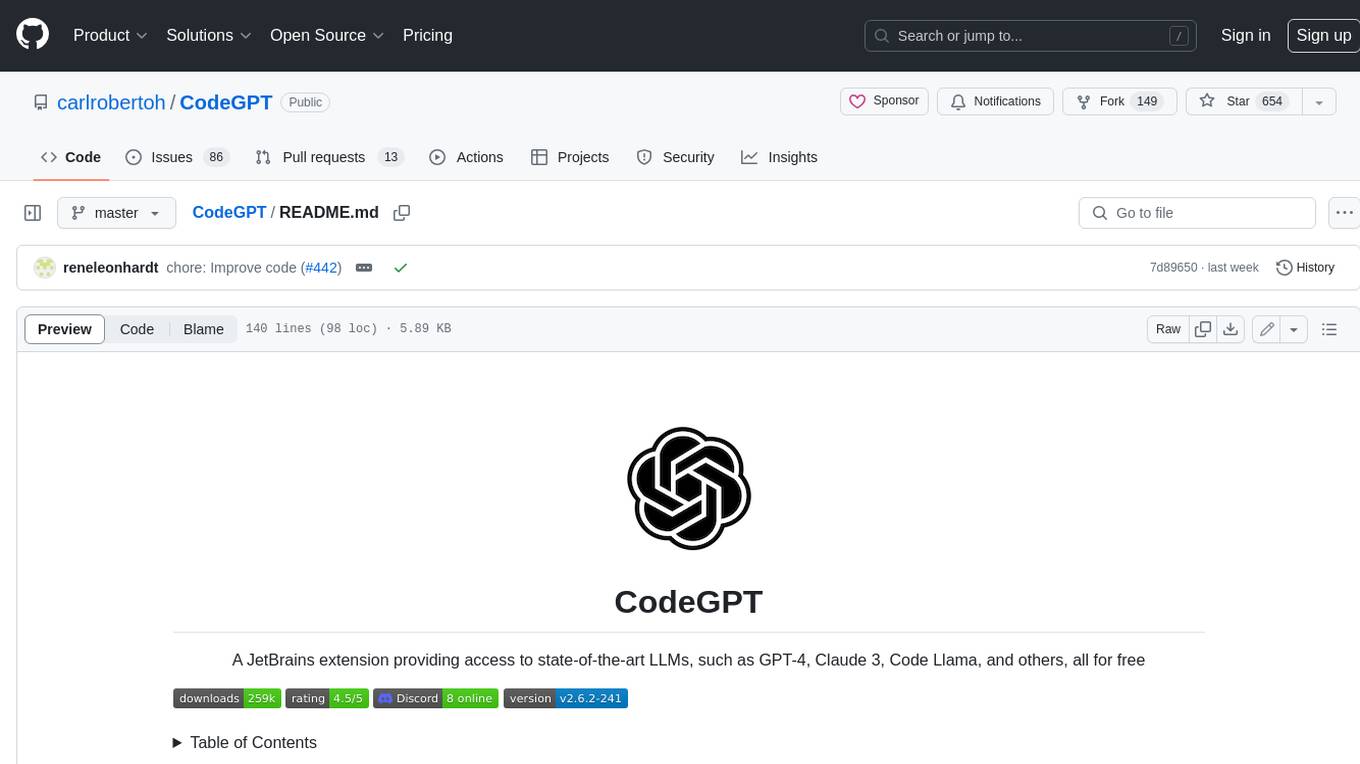
Task: Open the carlrobertoh owner profile
Action: [111, 102]
